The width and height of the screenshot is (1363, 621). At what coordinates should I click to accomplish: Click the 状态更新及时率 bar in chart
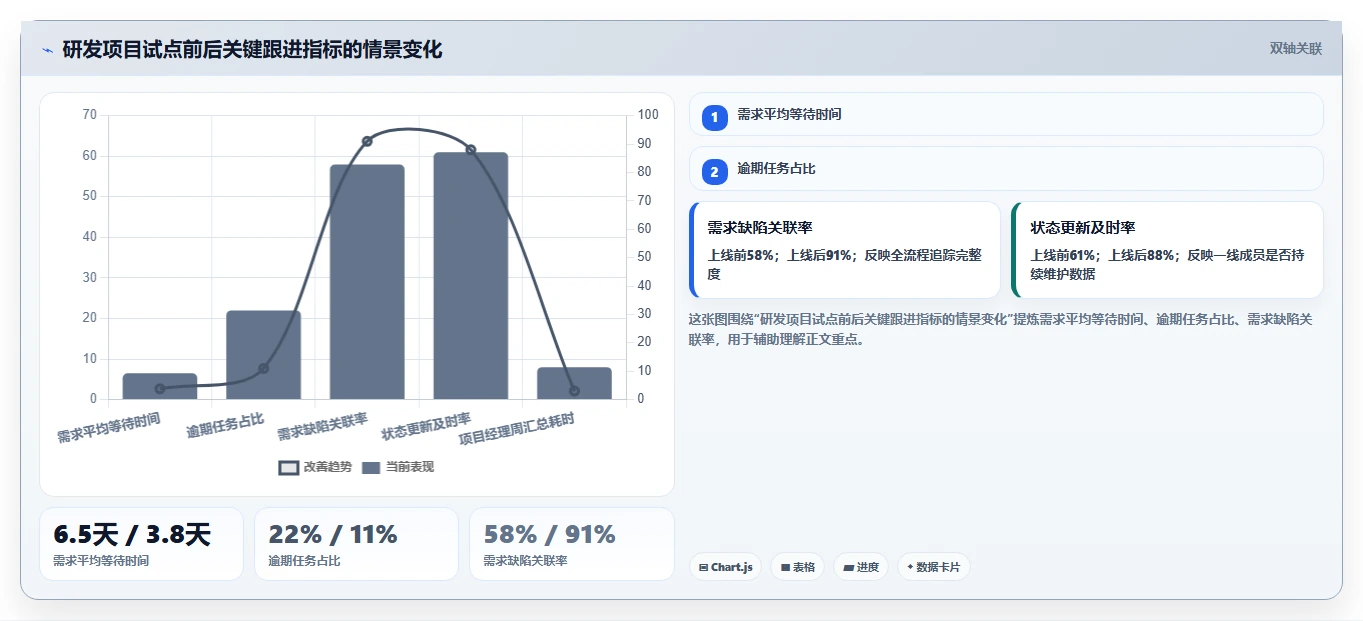coord(470,276)
